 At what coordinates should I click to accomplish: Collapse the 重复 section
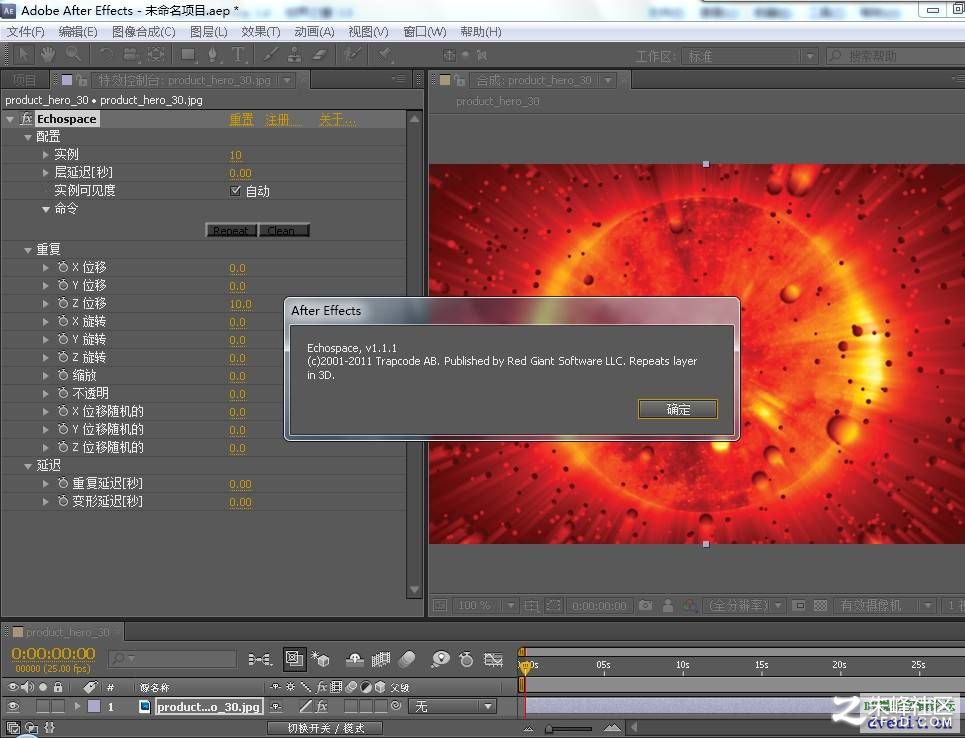(28, 250)
